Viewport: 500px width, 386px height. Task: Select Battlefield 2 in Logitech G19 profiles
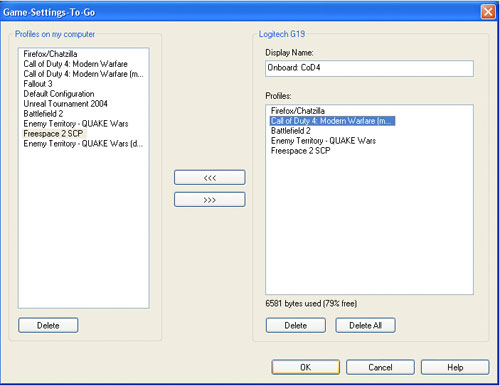(291, 131)
